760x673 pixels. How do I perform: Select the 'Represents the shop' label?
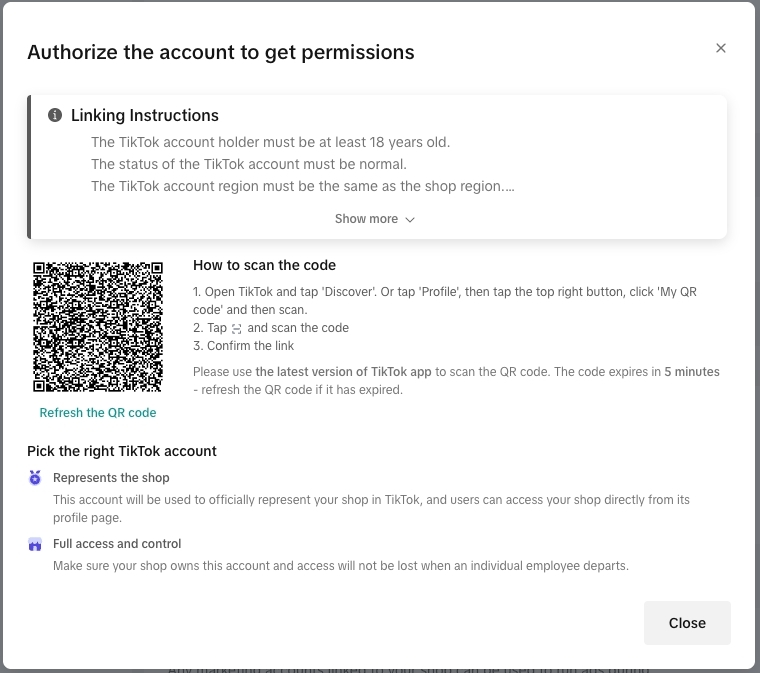pyautogui.click(x=111, y=478)
